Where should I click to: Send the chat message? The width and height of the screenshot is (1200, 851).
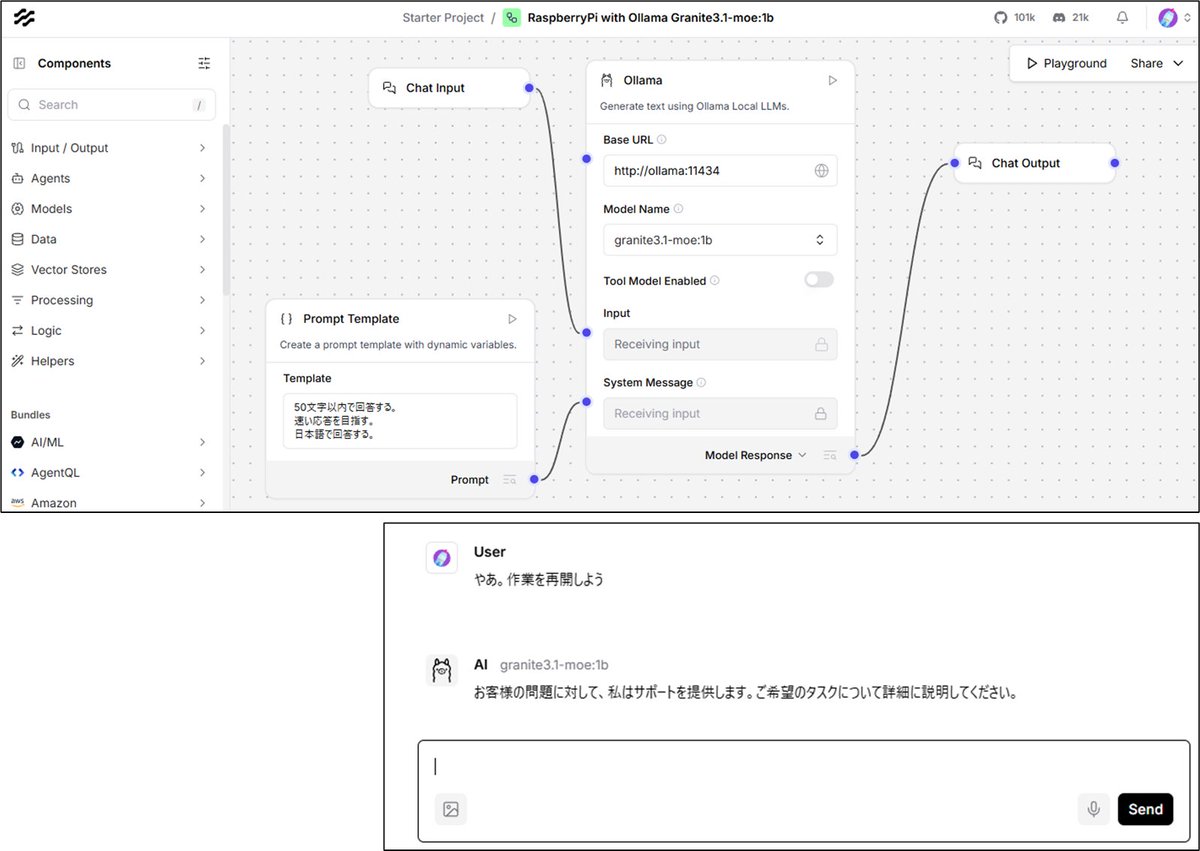tap(1145, 809)
